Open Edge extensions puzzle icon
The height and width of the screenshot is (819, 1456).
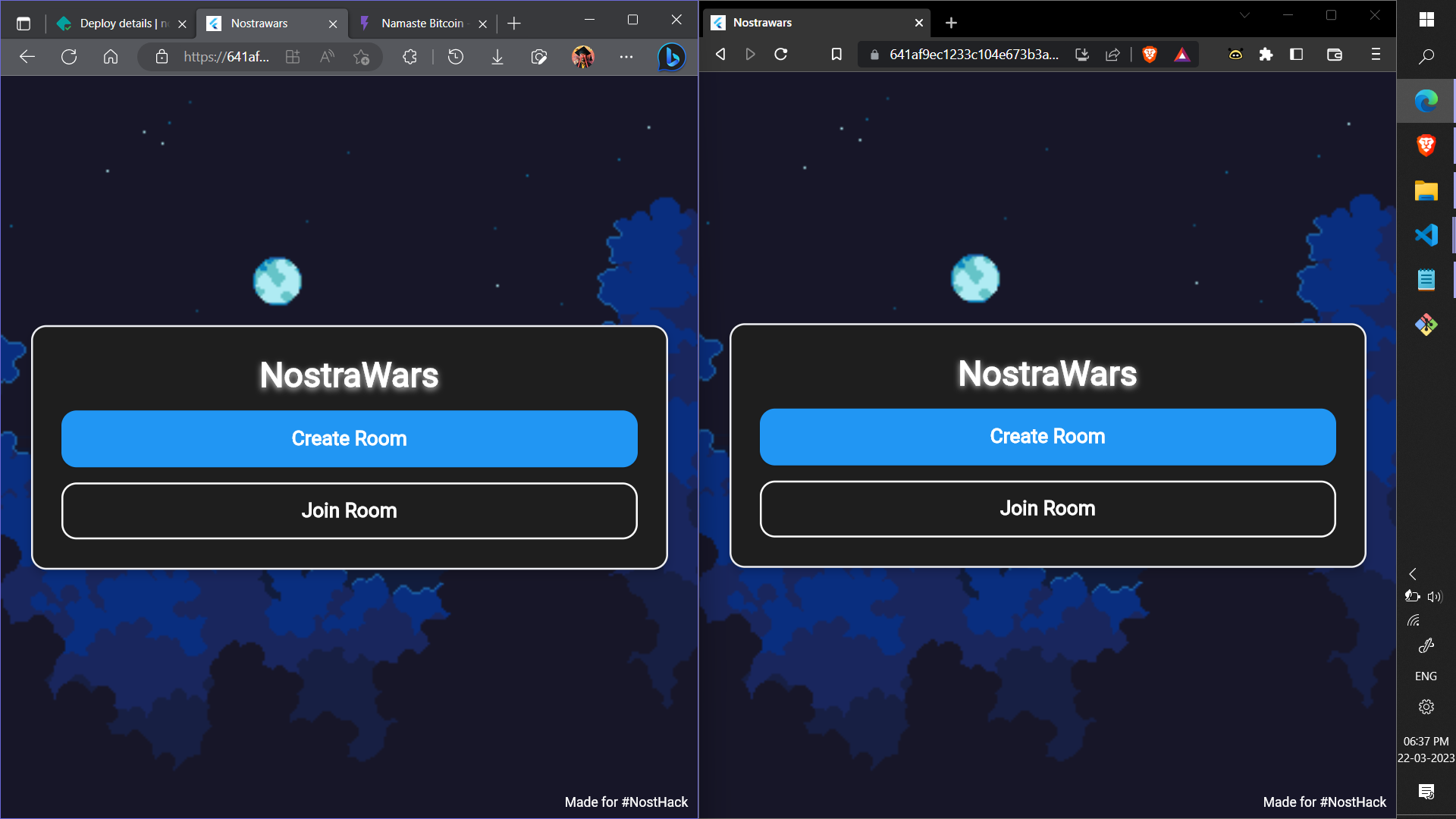(x=410, y=57)
